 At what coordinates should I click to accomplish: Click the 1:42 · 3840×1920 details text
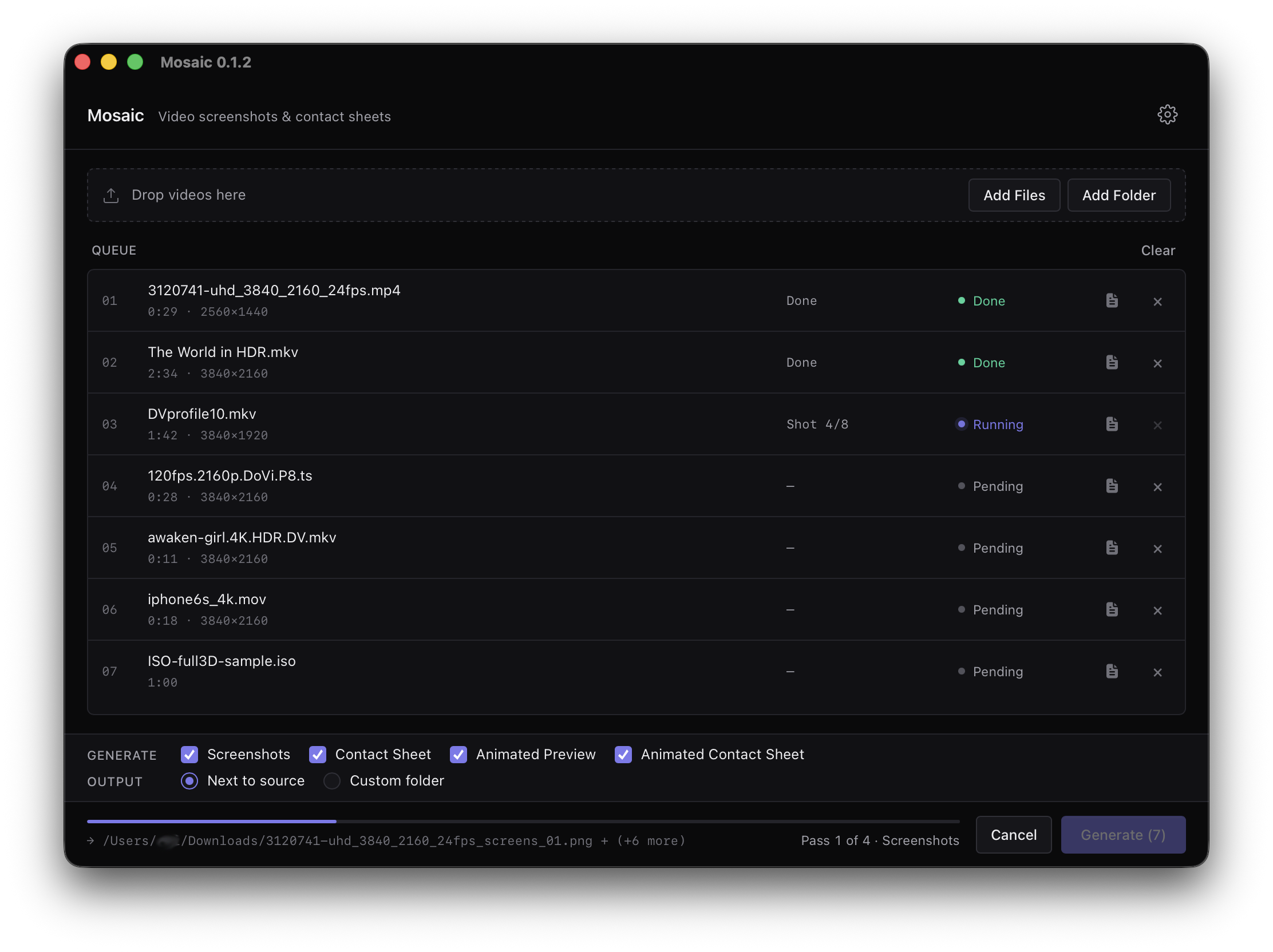click(x=208, y=435)
